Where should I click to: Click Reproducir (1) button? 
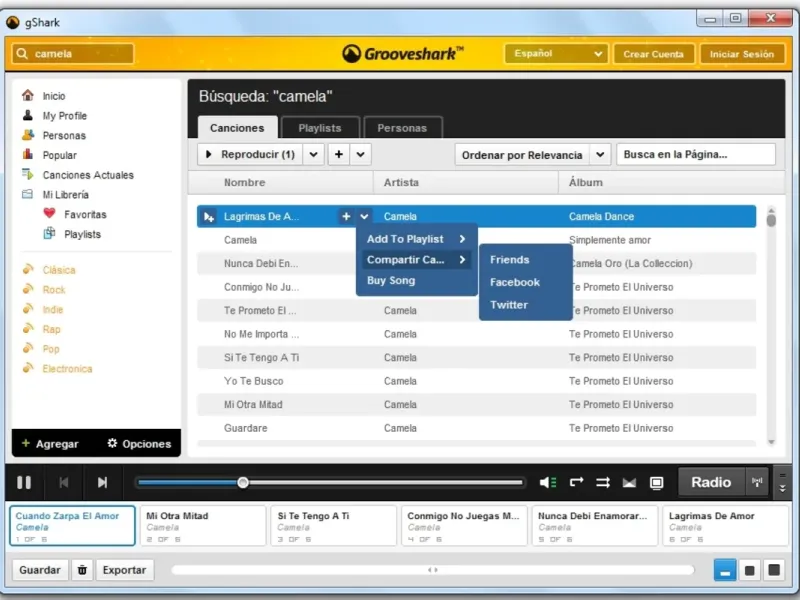250,154
